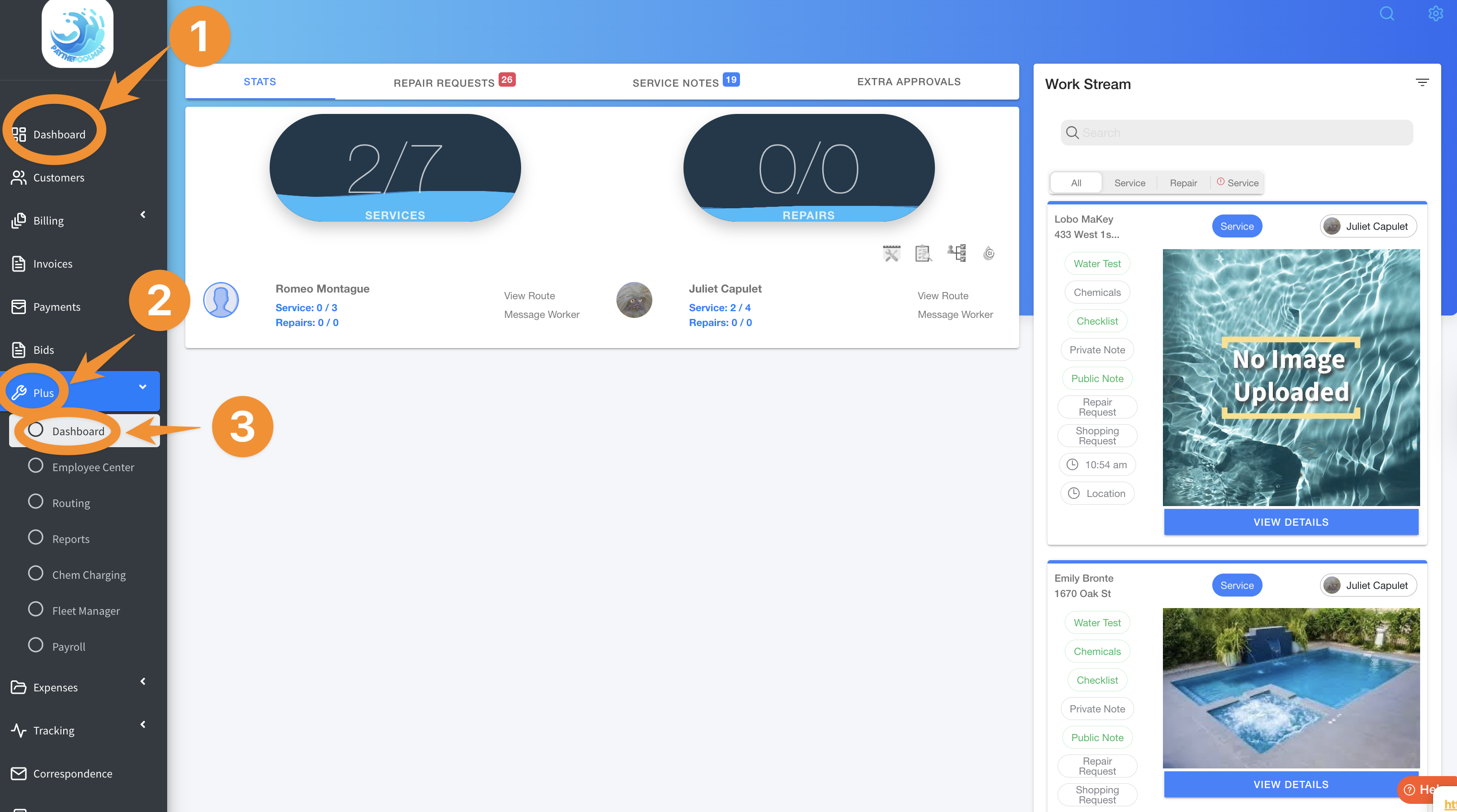Click the wrench-and-screwdriver calendar icon
Viewport: 1457px width, 812px height.
(891, 253)
